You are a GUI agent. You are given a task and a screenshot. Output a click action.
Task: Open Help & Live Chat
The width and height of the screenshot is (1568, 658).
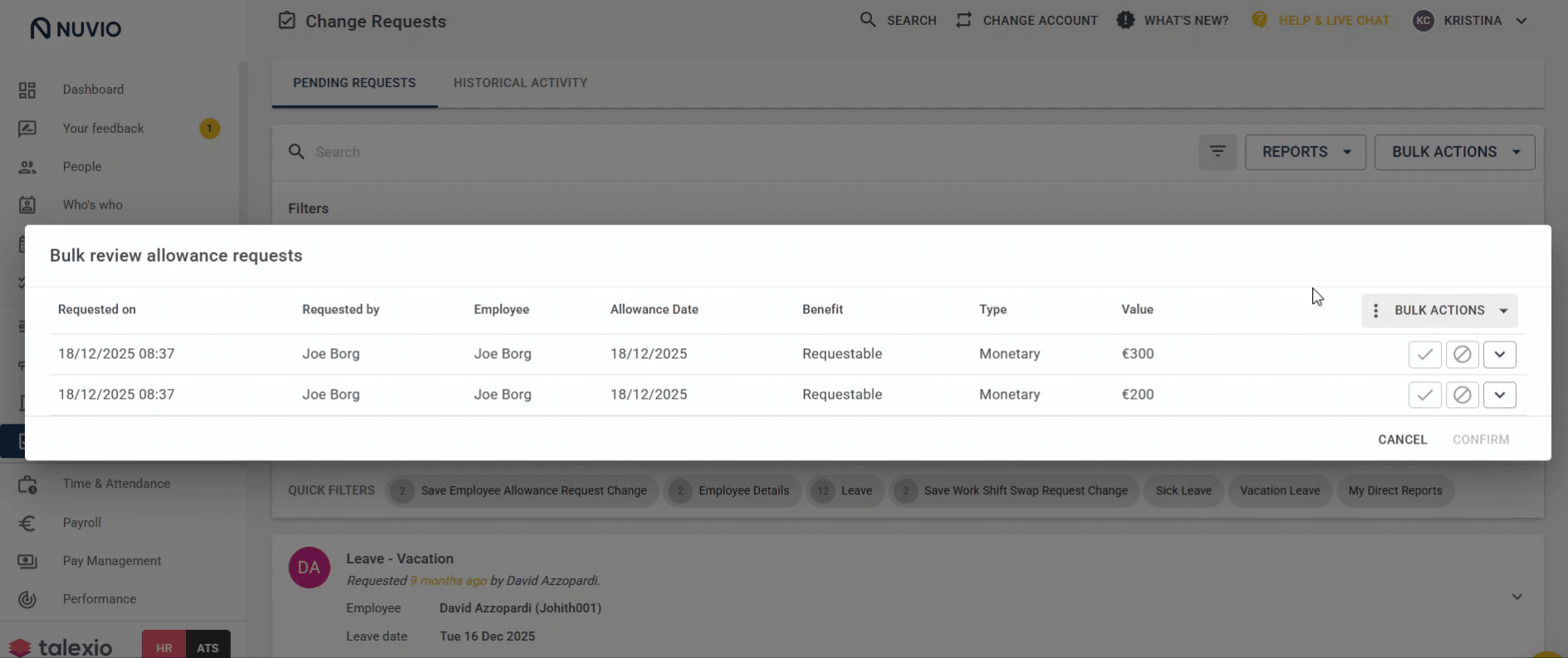point(1320,20)
